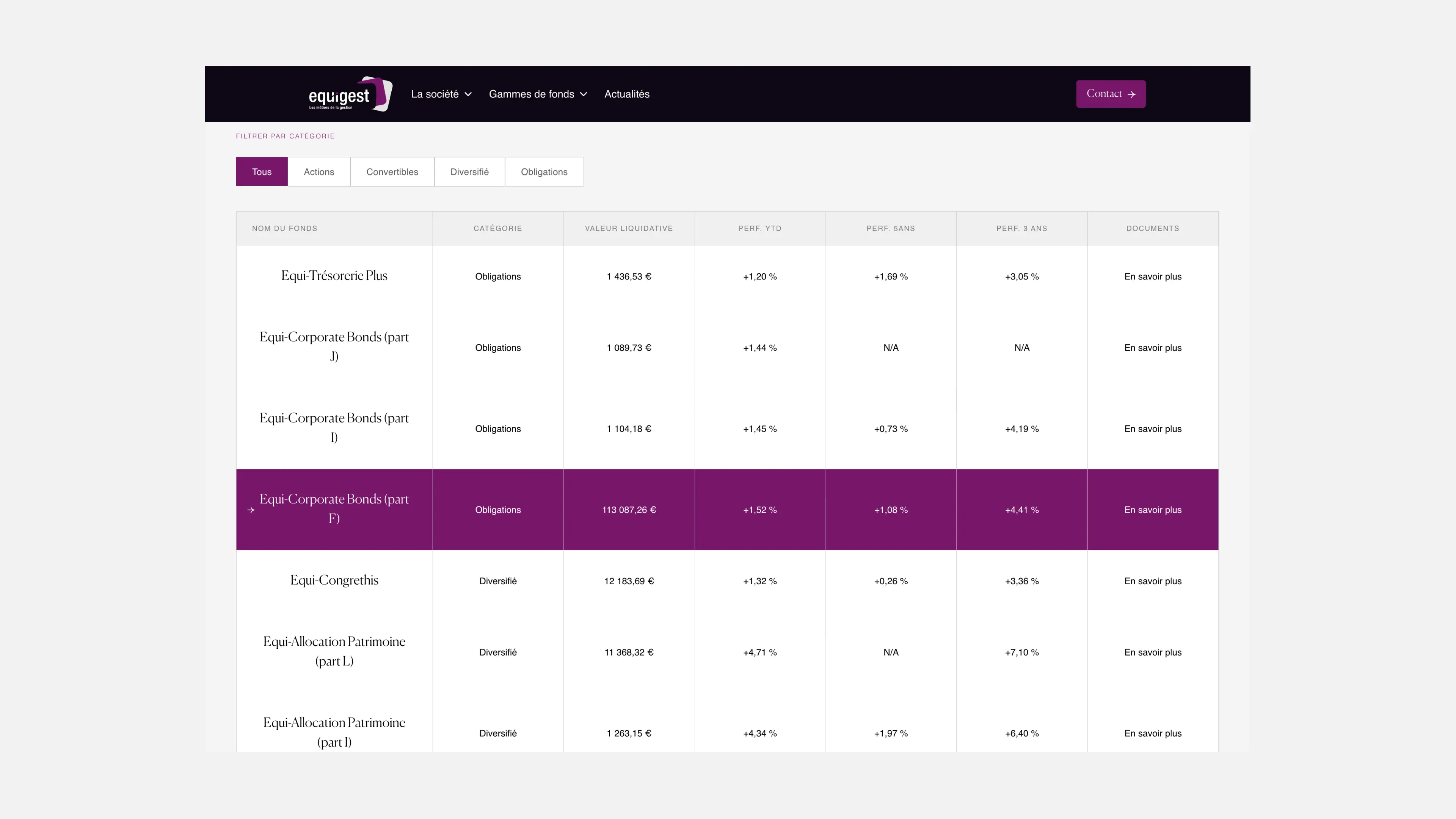The image size is (1456, 819).
Task: Select the value 1 089,73 €
Action: click(x=629, y=348)
